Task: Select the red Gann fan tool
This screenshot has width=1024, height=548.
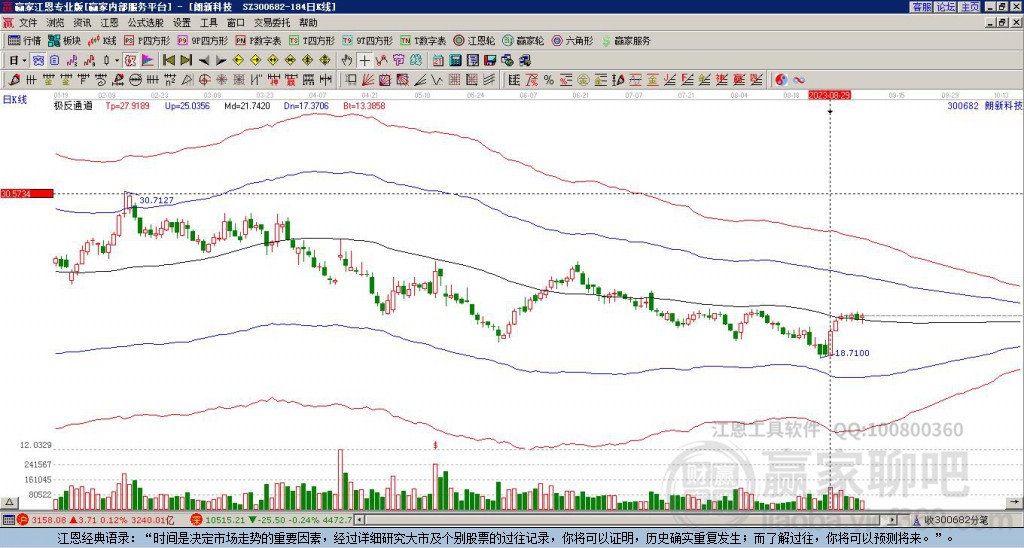Action: 368,80
